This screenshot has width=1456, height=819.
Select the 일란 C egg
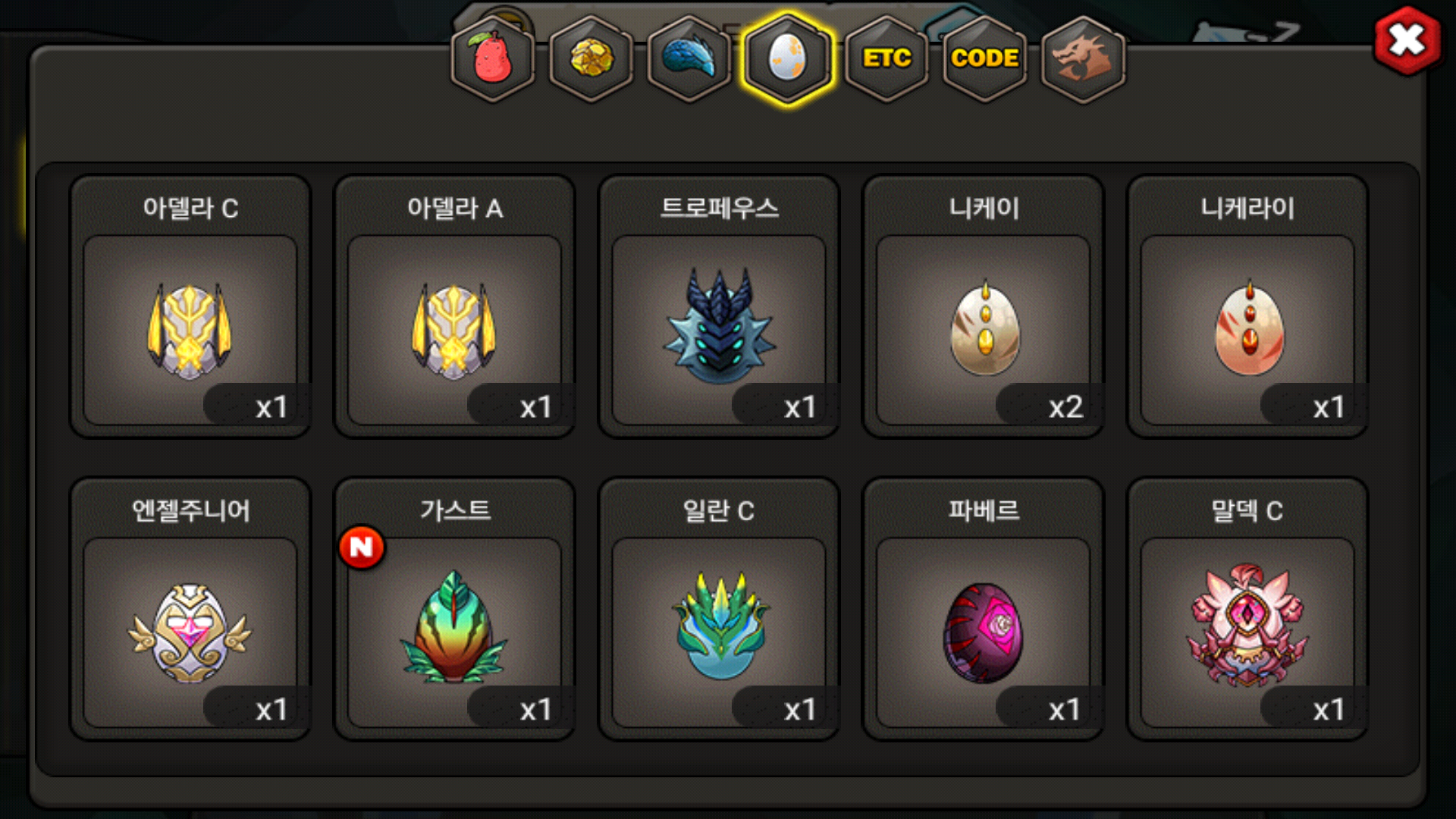click(719, 609)
